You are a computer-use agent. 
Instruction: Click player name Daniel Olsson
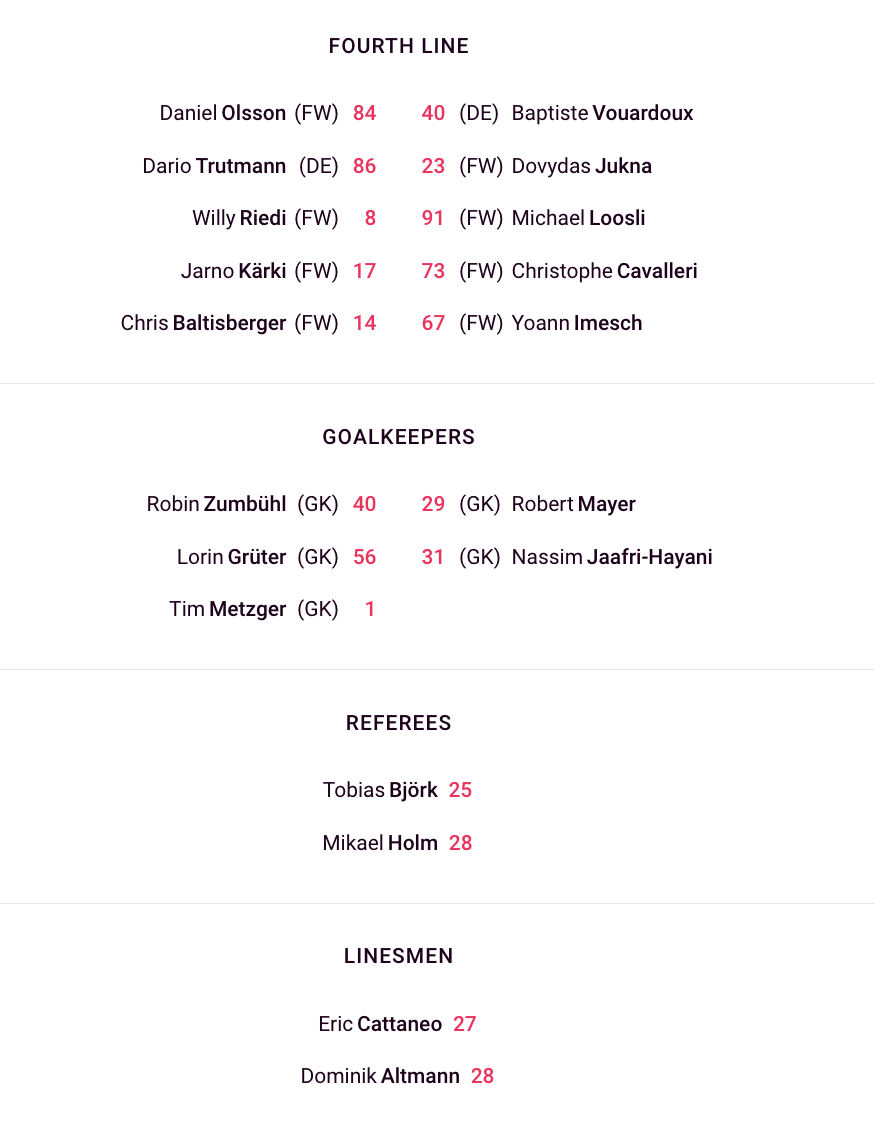(223, 113)
